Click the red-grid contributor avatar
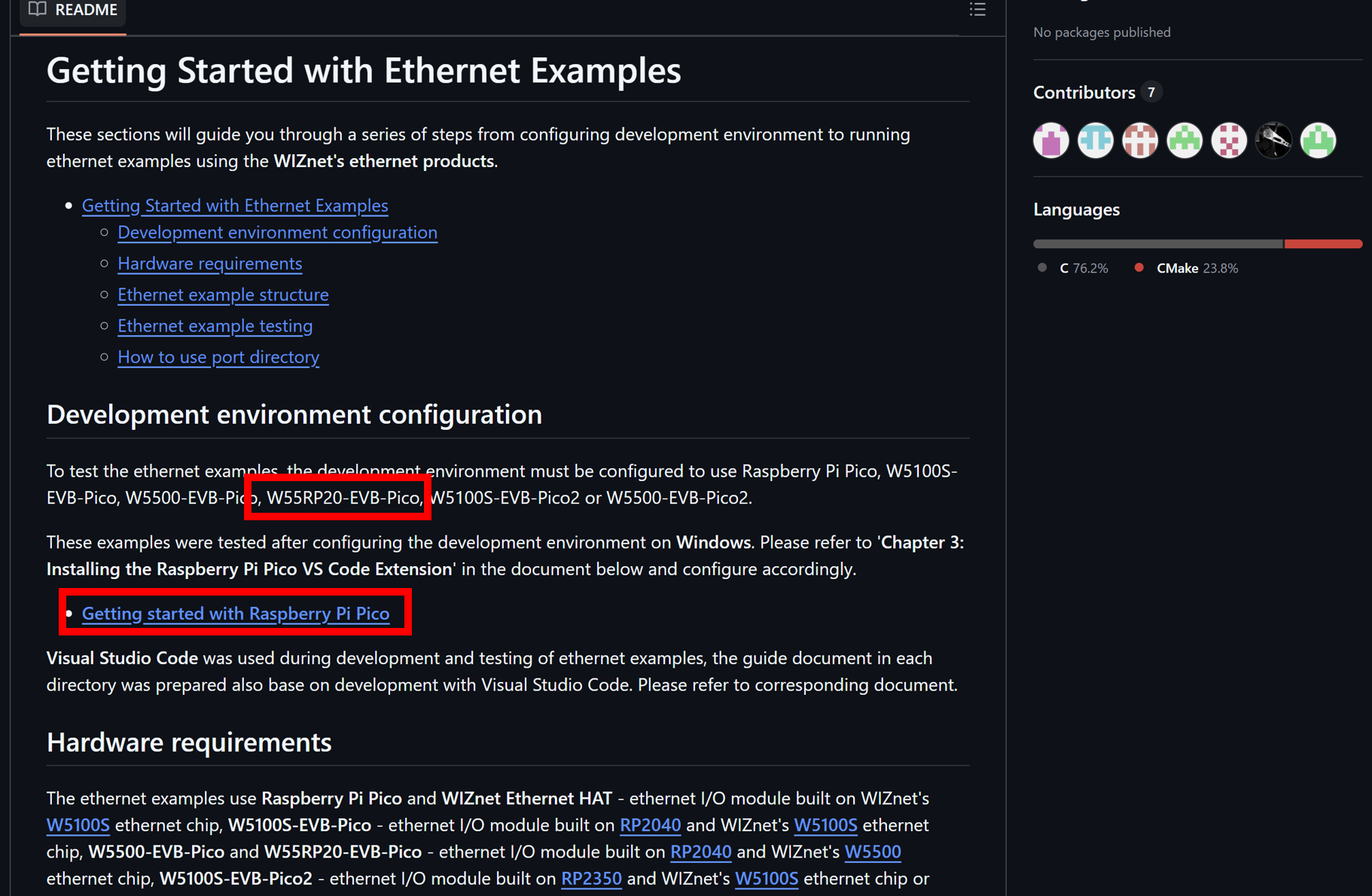Screen dimensions: 1372x896 click(1140, 140)
